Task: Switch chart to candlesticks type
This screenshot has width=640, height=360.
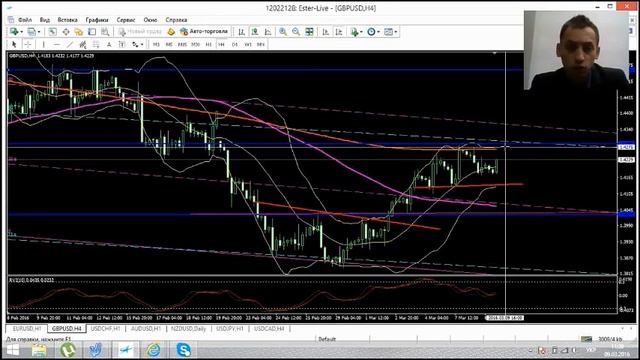Action: 255,32
